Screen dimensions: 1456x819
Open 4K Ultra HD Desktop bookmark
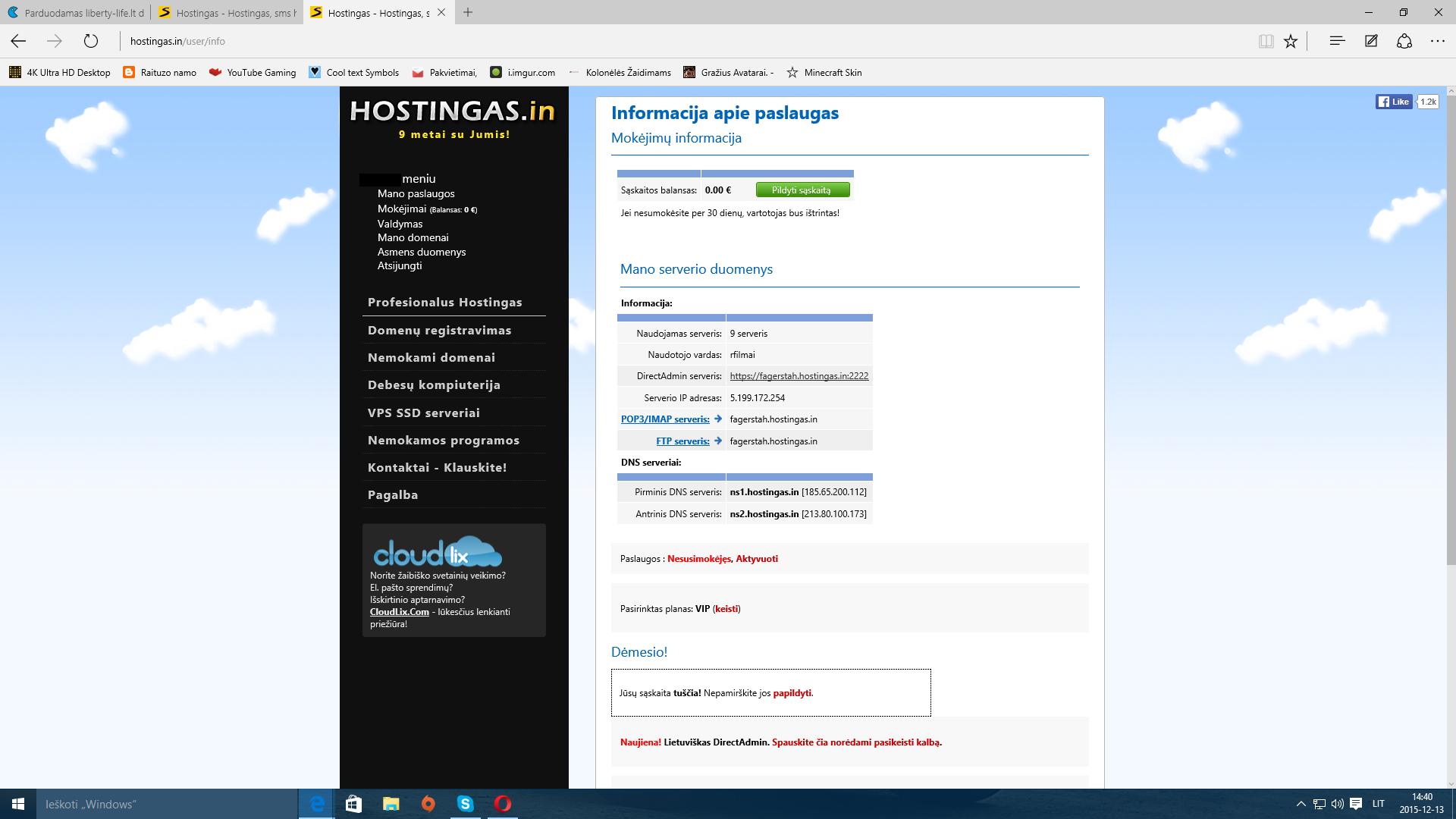pos(60,73)
